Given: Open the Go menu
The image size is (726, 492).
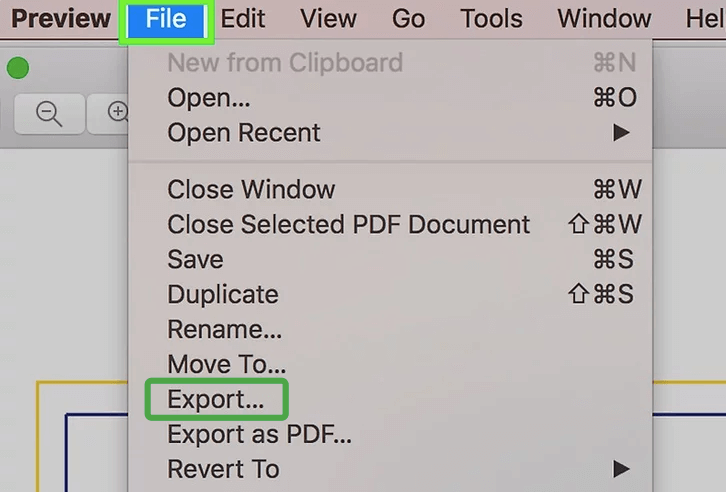Looking at the screenshot, I should [408, 19].
